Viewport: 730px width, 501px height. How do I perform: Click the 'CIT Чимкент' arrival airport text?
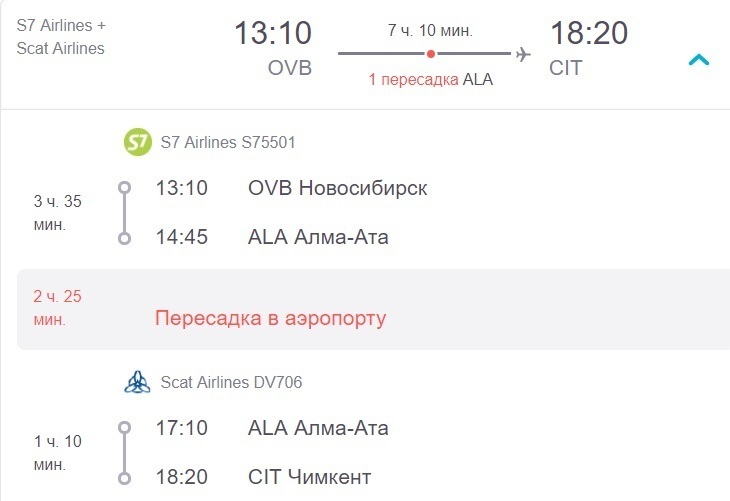click(310, 477)
